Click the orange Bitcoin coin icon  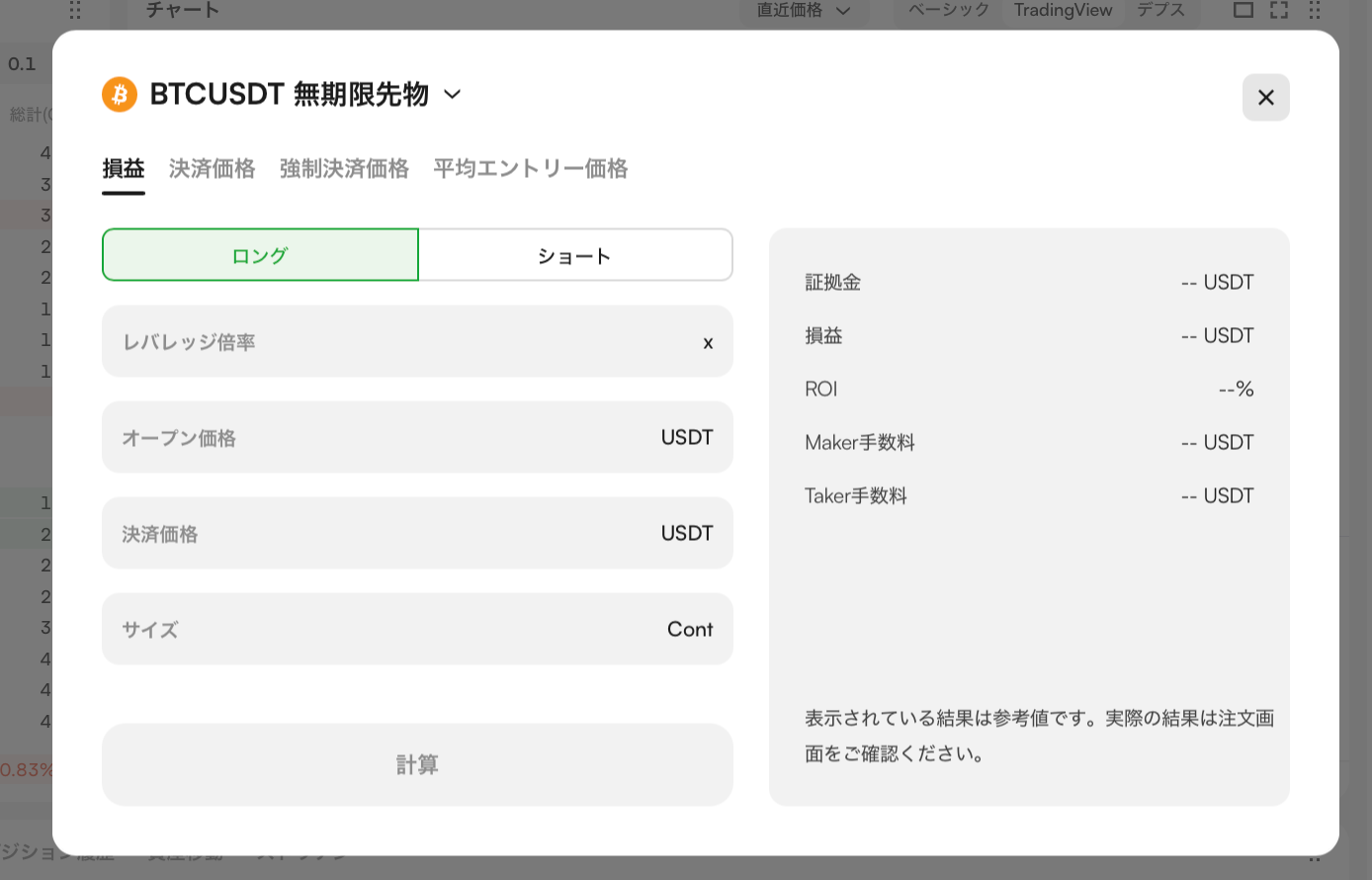[120, 95]
